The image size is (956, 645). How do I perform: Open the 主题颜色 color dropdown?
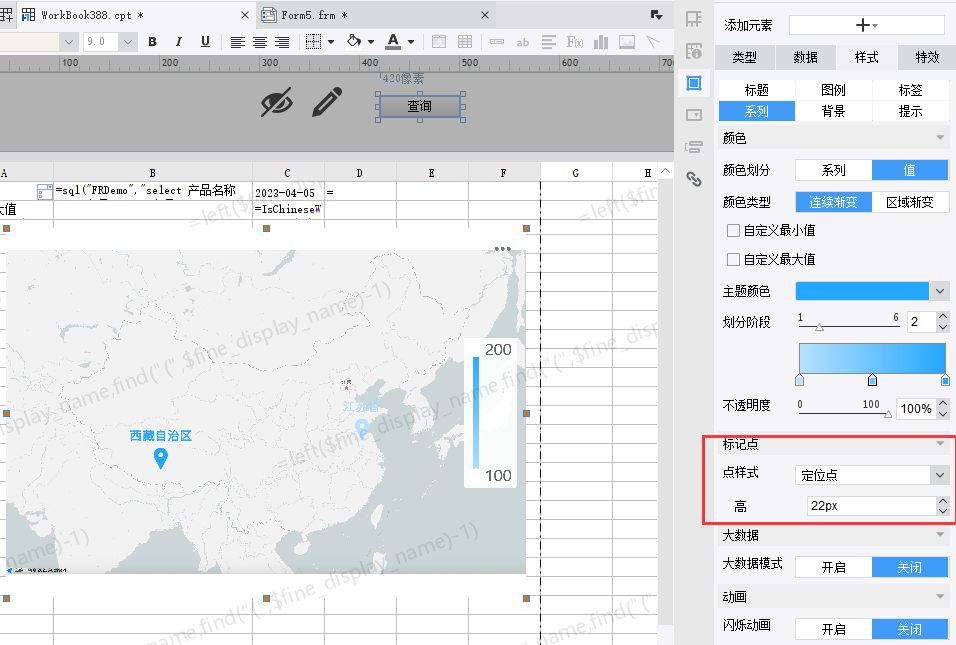click(940, 291)
